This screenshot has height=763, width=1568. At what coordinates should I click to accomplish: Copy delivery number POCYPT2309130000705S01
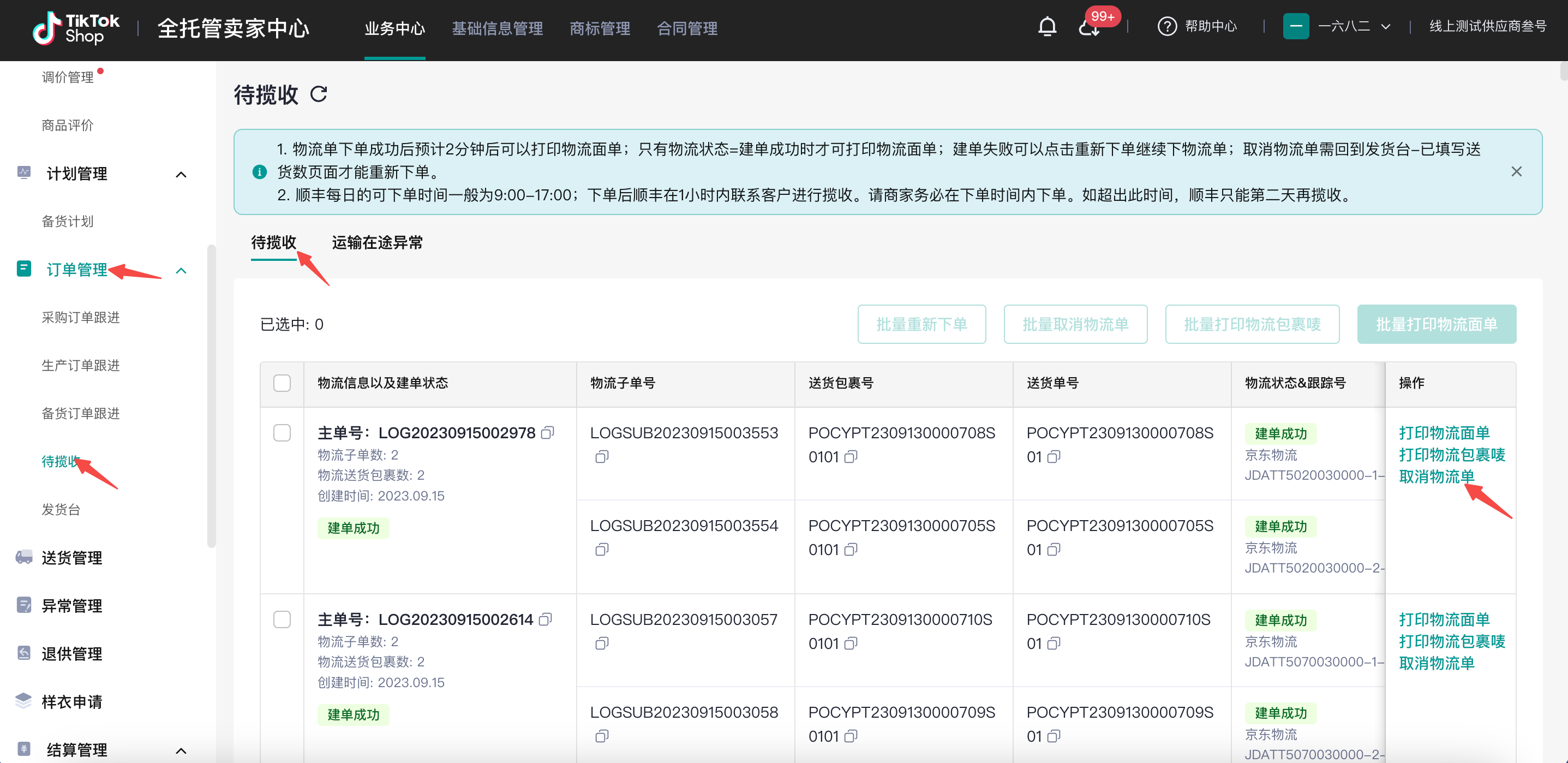(1054, 550)
